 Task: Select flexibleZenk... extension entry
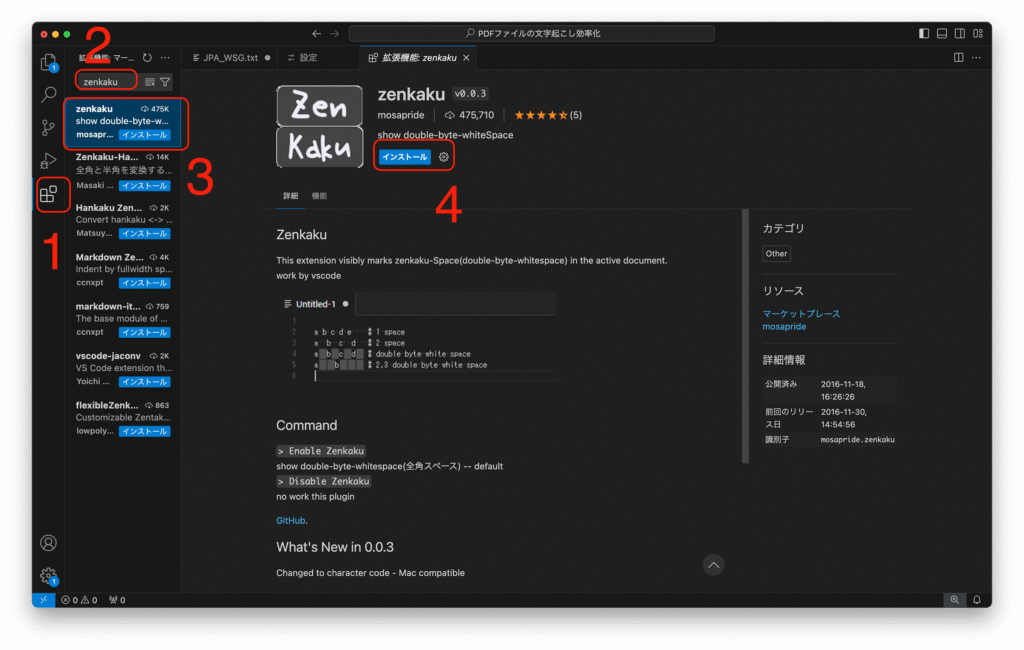click(x=123, y=419)
